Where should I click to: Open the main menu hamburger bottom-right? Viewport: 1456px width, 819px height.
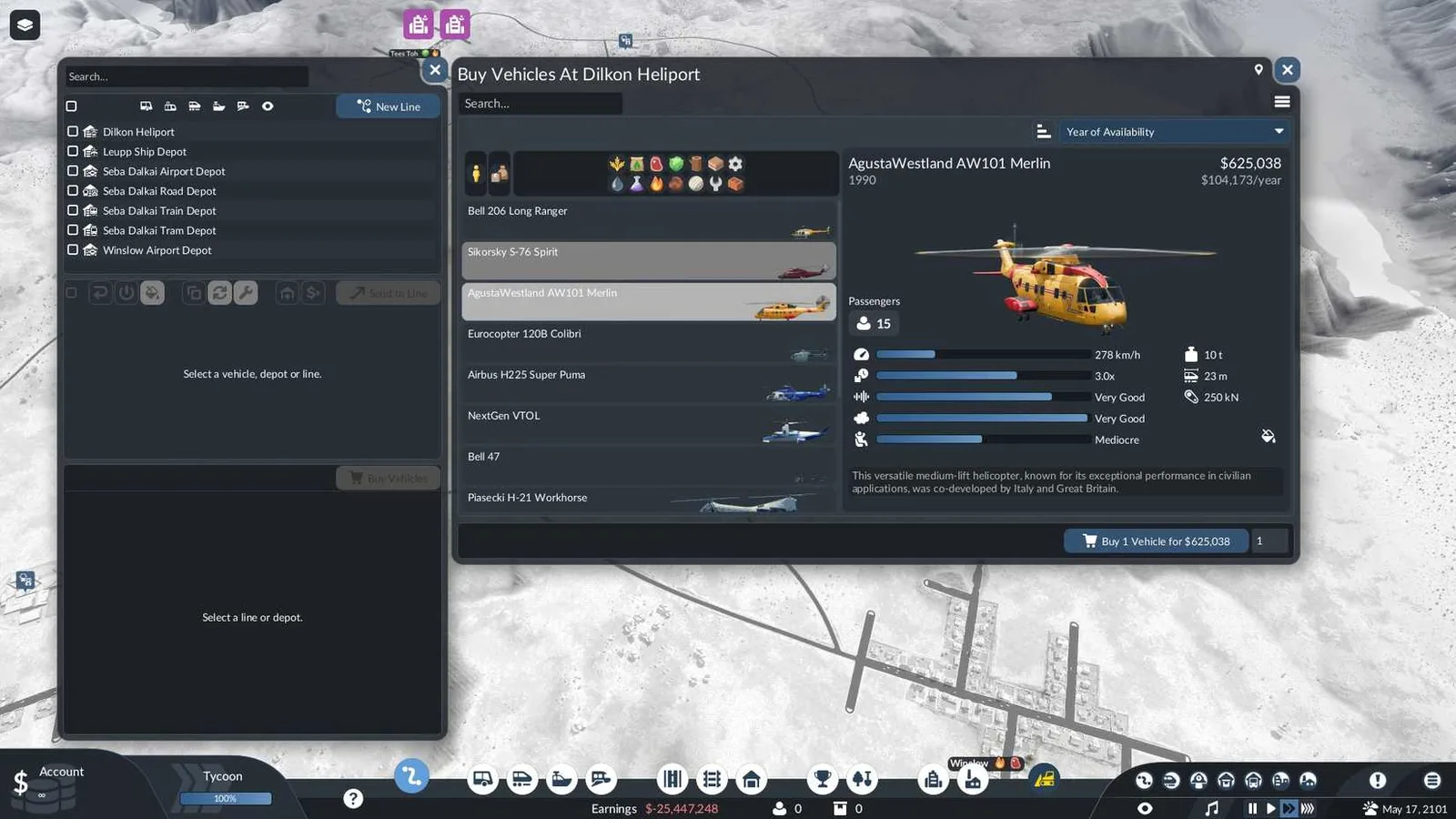click(x=1432, y=780)
